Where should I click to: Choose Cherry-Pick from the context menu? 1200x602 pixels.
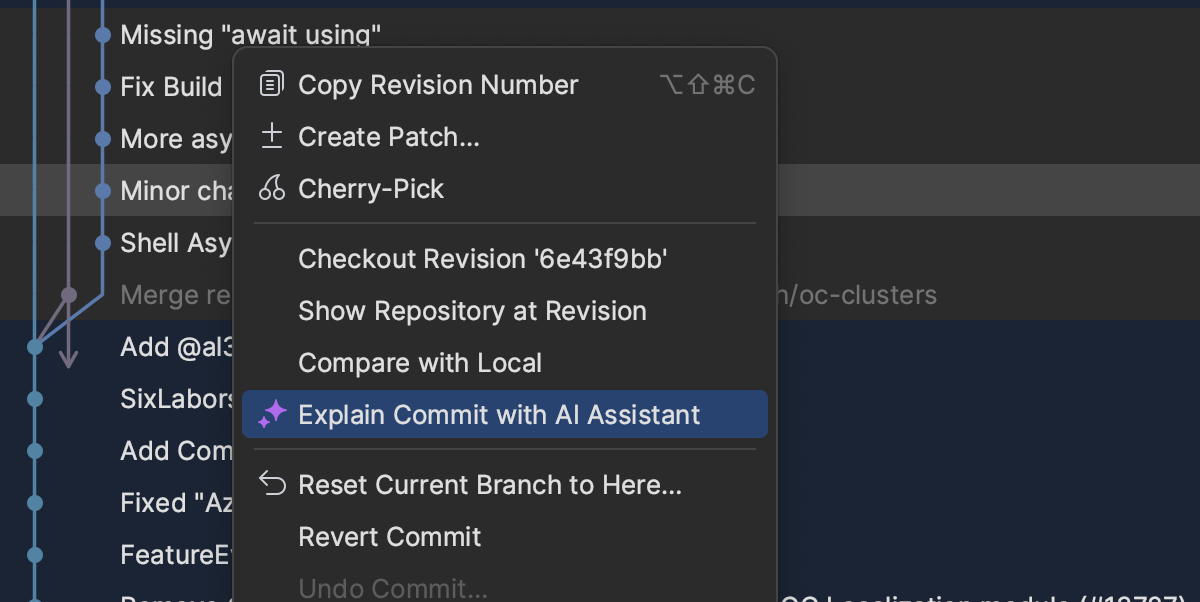point(371,189)
